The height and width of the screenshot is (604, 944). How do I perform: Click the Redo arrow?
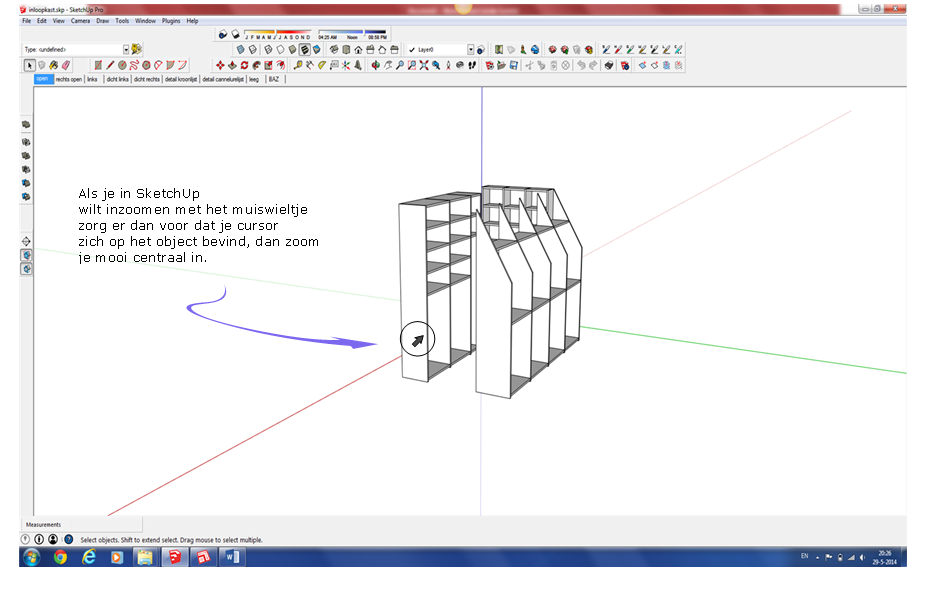coord(593,65)
